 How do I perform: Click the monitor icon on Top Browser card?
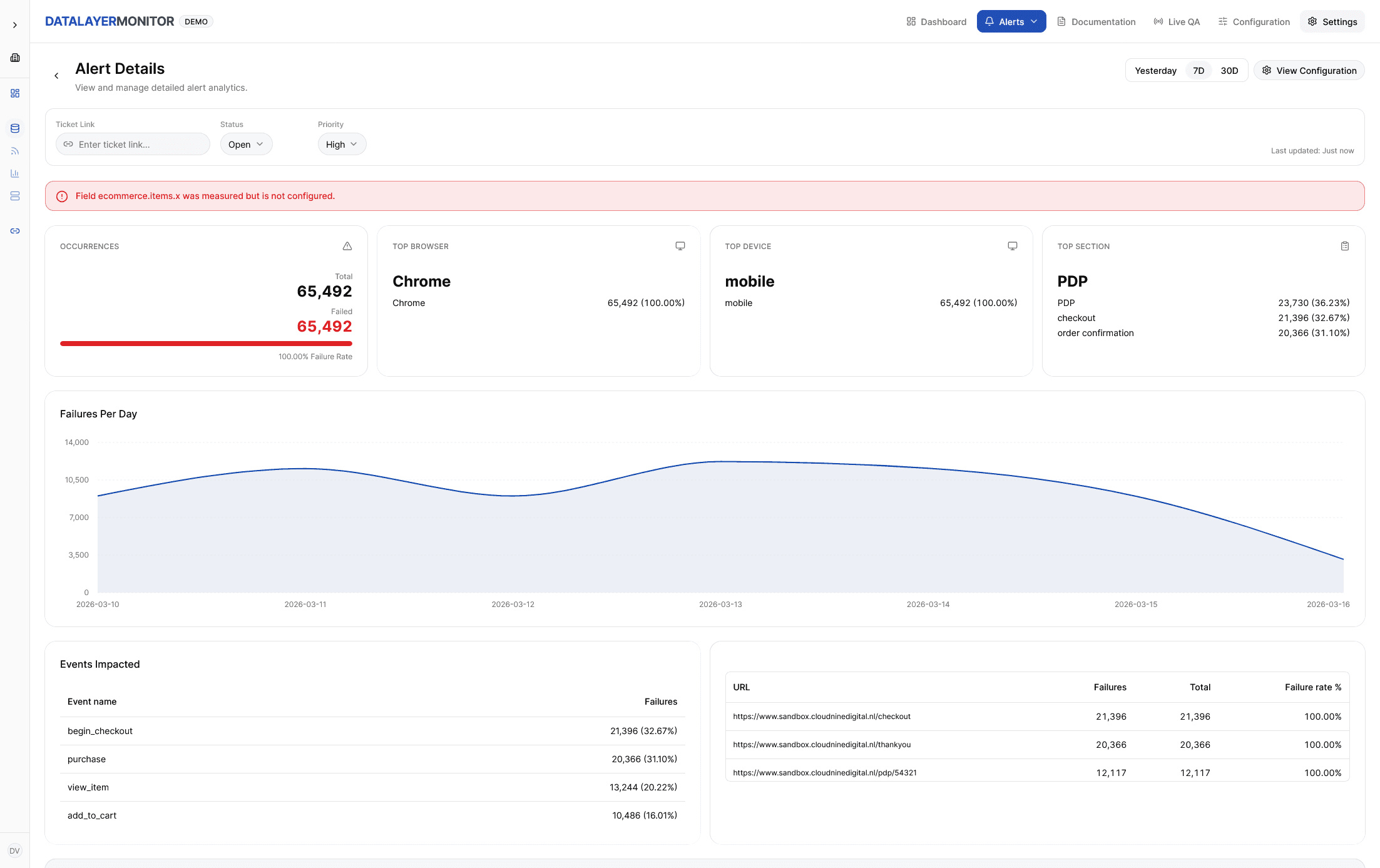click(x=680, y=246)
